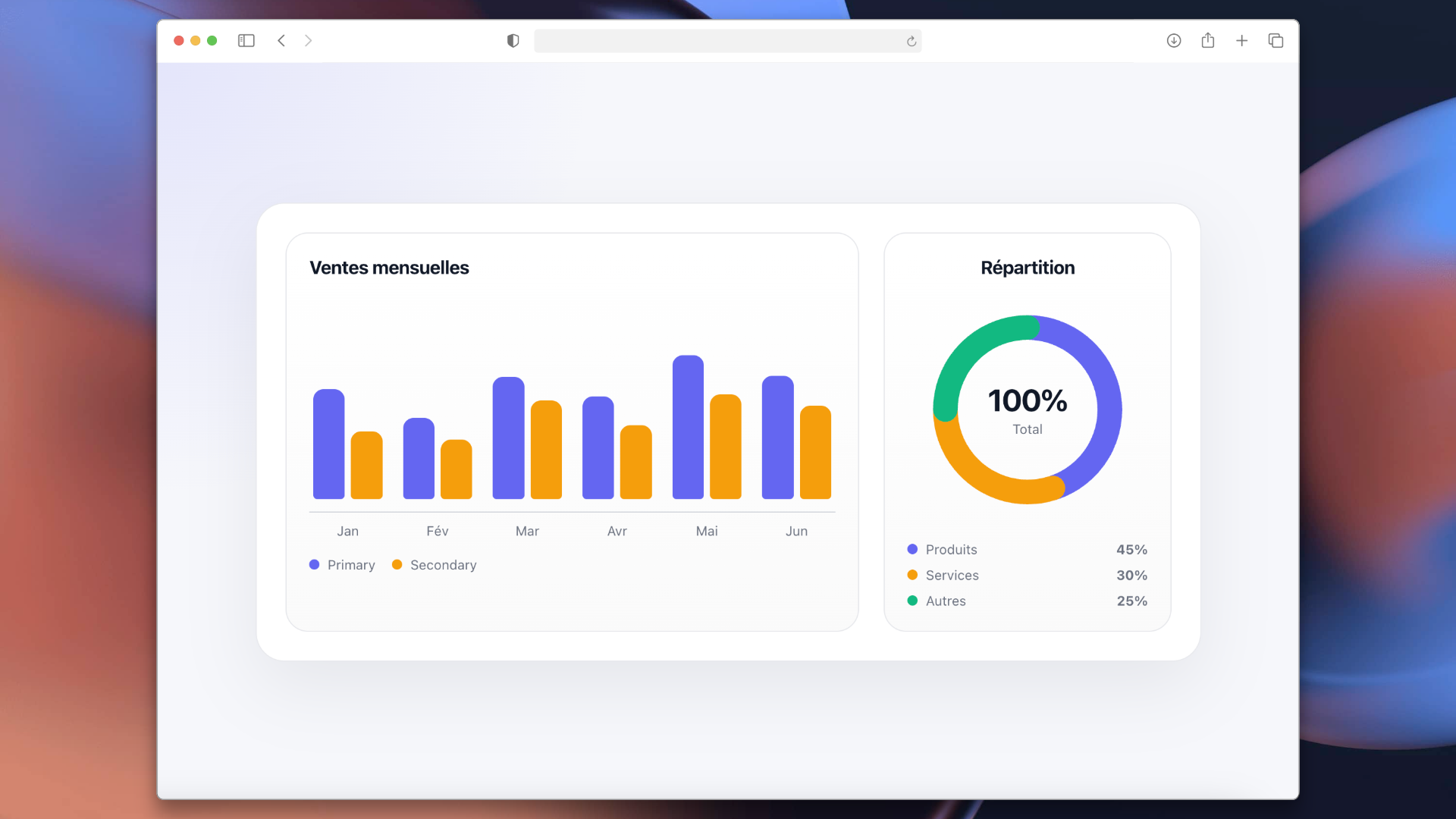Click the Mar orange bar
The height and width of the screenshot is (819, 1456).
click(546, 450)
